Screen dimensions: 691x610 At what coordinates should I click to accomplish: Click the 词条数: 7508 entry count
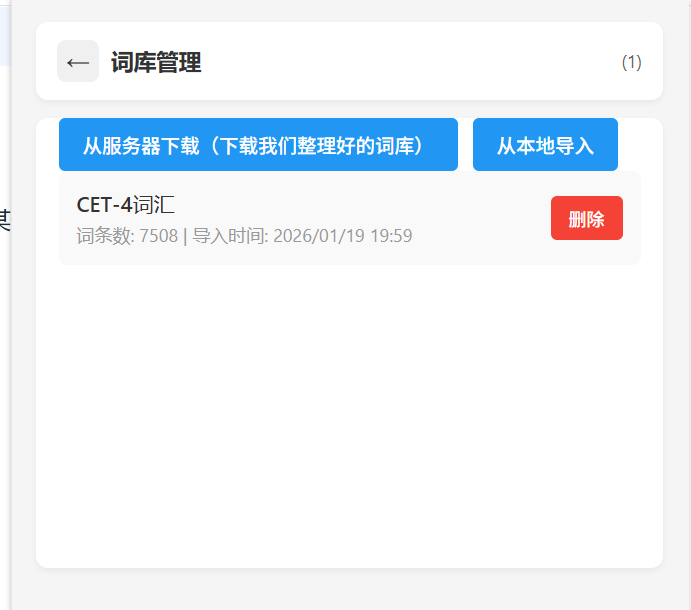point(127,236)
